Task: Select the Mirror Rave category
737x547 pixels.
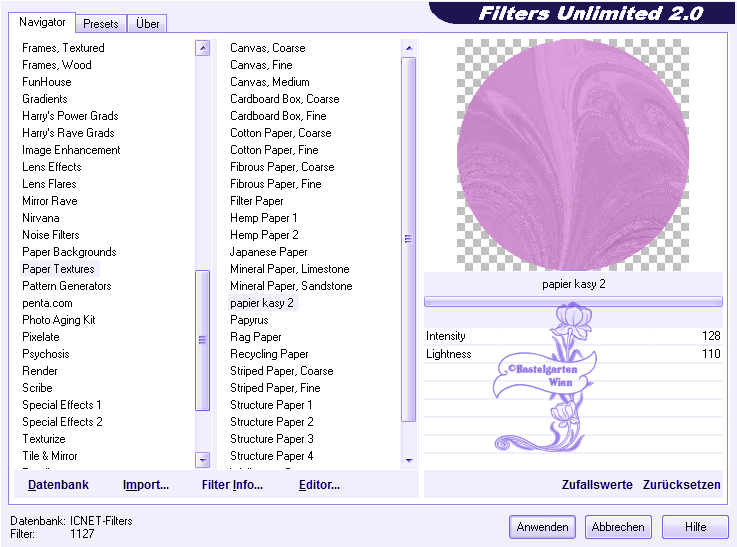Action: (x=50, y=201)
